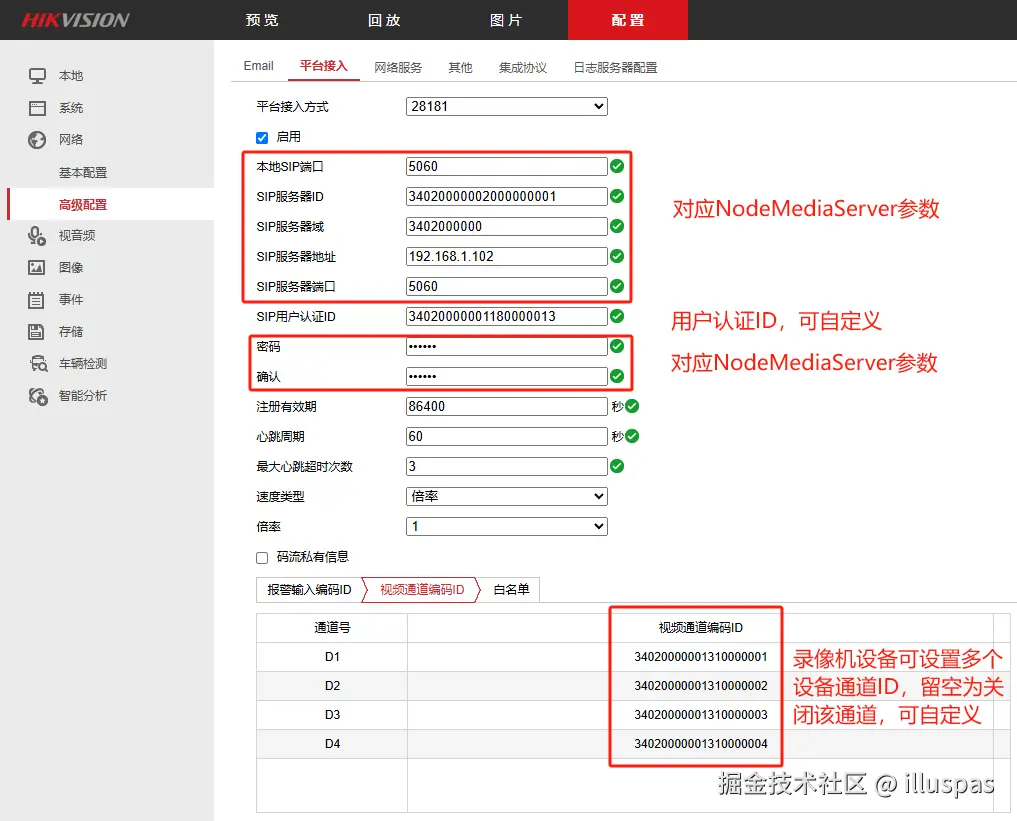Click the window icon beside 系统

pos(37,108)
